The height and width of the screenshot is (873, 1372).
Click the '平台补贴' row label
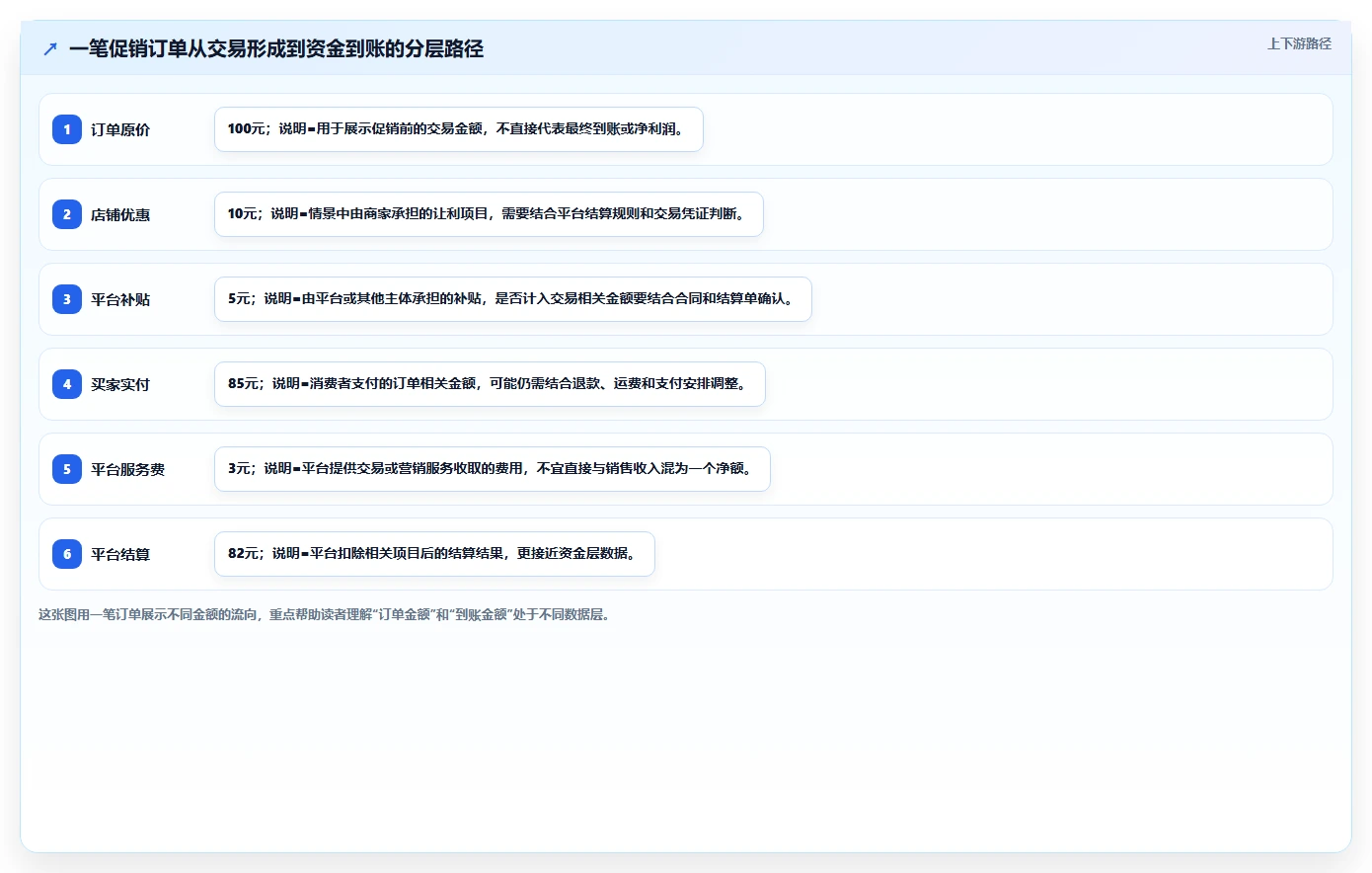pyautogui.click(x=120, y=299)
